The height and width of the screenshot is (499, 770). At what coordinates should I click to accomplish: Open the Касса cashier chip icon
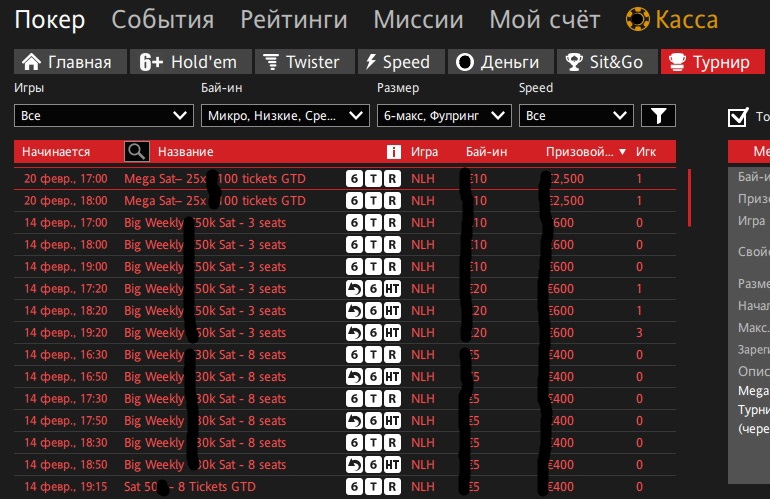click(637, 20)
